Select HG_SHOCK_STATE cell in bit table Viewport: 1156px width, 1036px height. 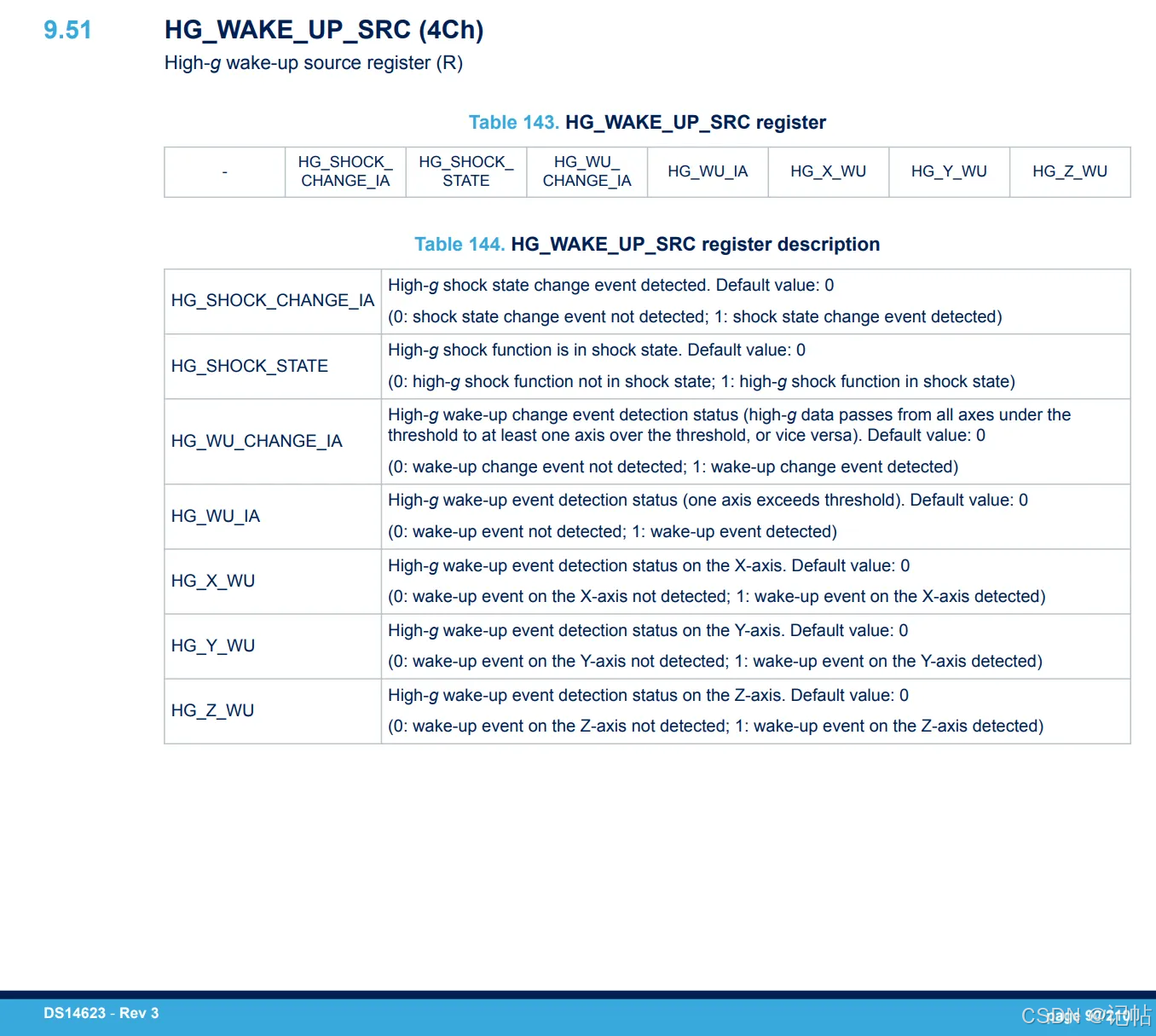[466, 172]
